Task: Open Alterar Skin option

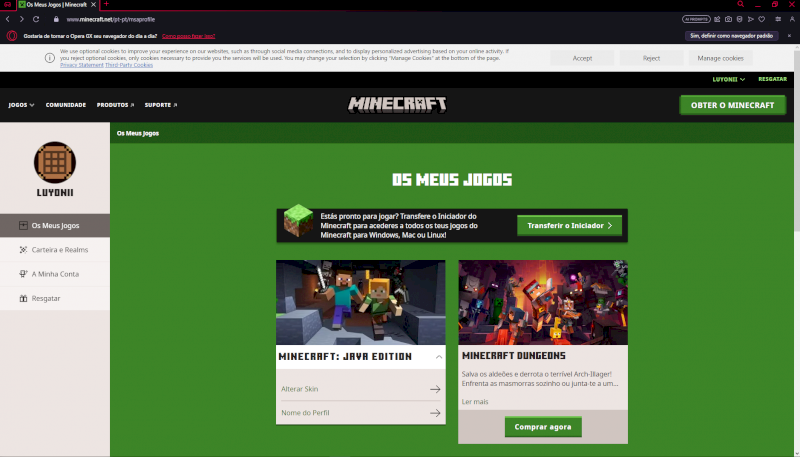Action: click(x=361, y=389)
